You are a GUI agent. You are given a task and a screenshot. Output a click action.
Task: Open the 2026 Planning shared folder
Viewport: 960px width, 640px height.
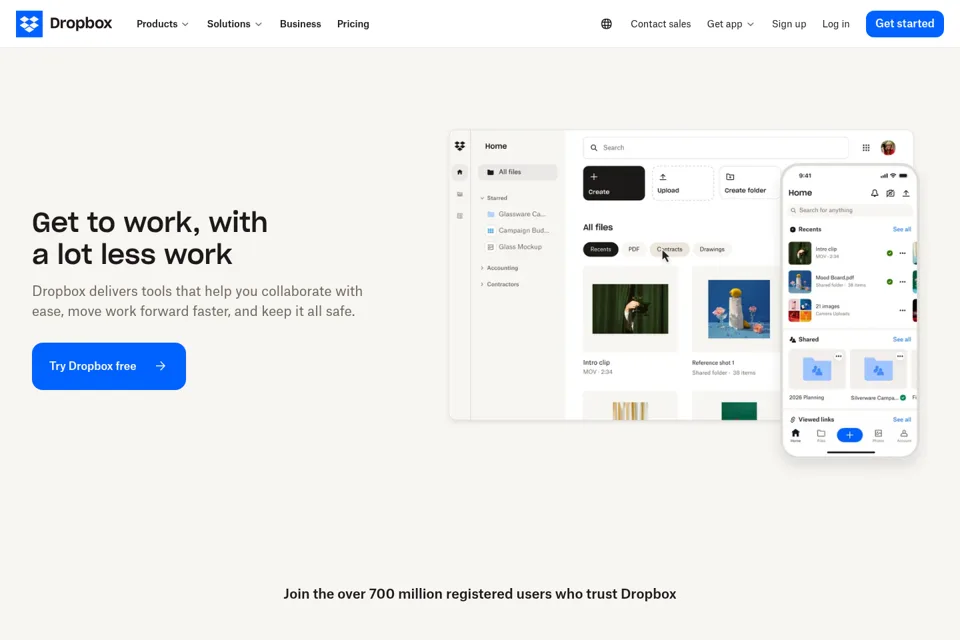pyautogui.click(x=817, y=369)
